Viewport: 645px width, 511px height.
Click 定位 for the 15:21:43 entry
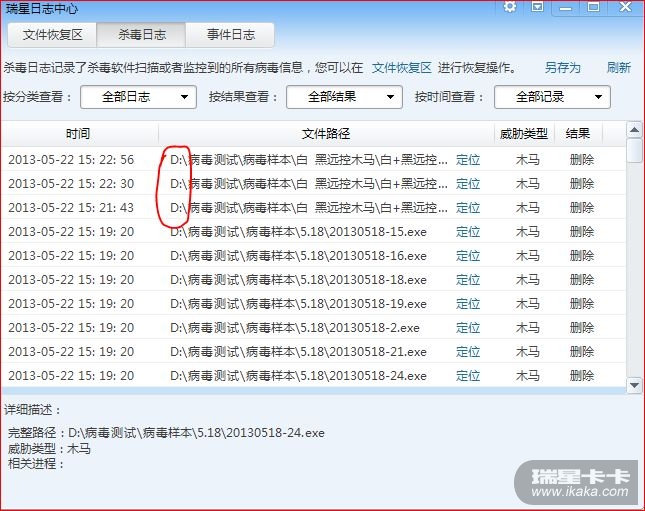click(x=468, y=208)
